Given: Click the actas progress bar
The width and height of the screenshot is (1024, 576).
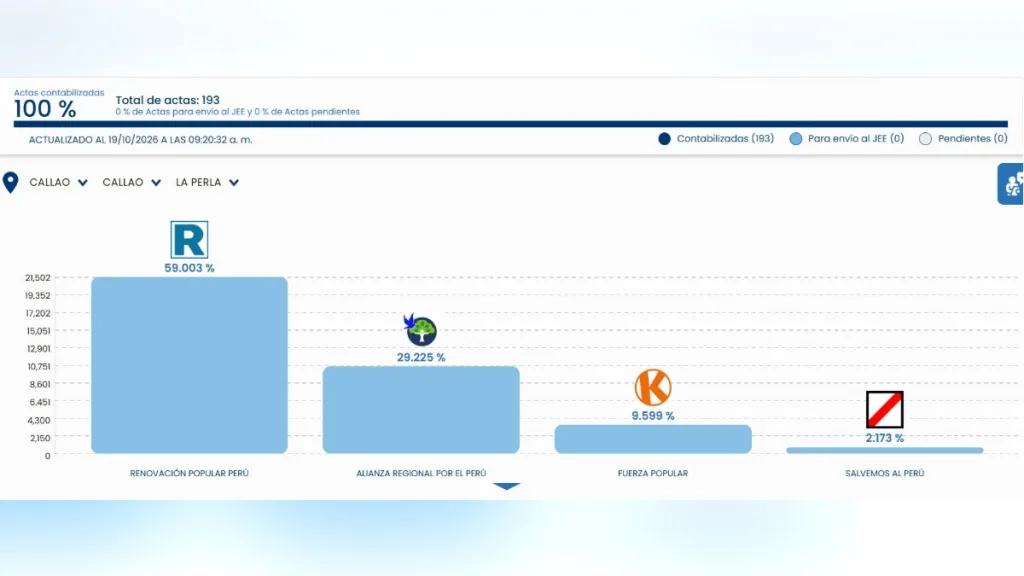Looking at the screenshot, I should point(511,123).
